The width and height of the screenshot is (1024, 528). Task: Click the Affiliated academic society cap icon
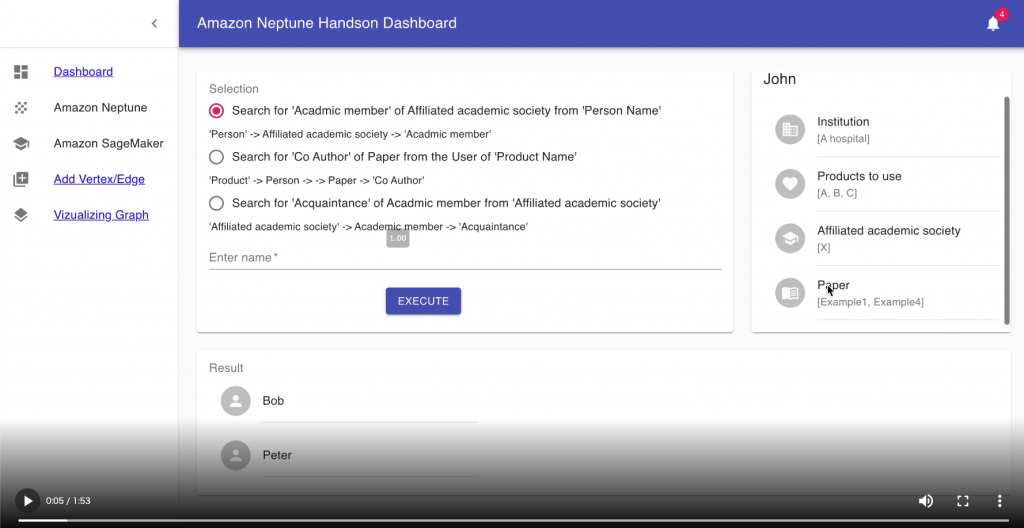(790, 239)
